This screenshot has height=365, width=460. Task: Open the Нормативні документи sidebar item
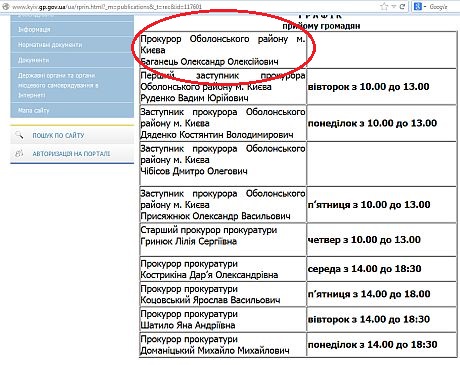click(x=72, y=45)
